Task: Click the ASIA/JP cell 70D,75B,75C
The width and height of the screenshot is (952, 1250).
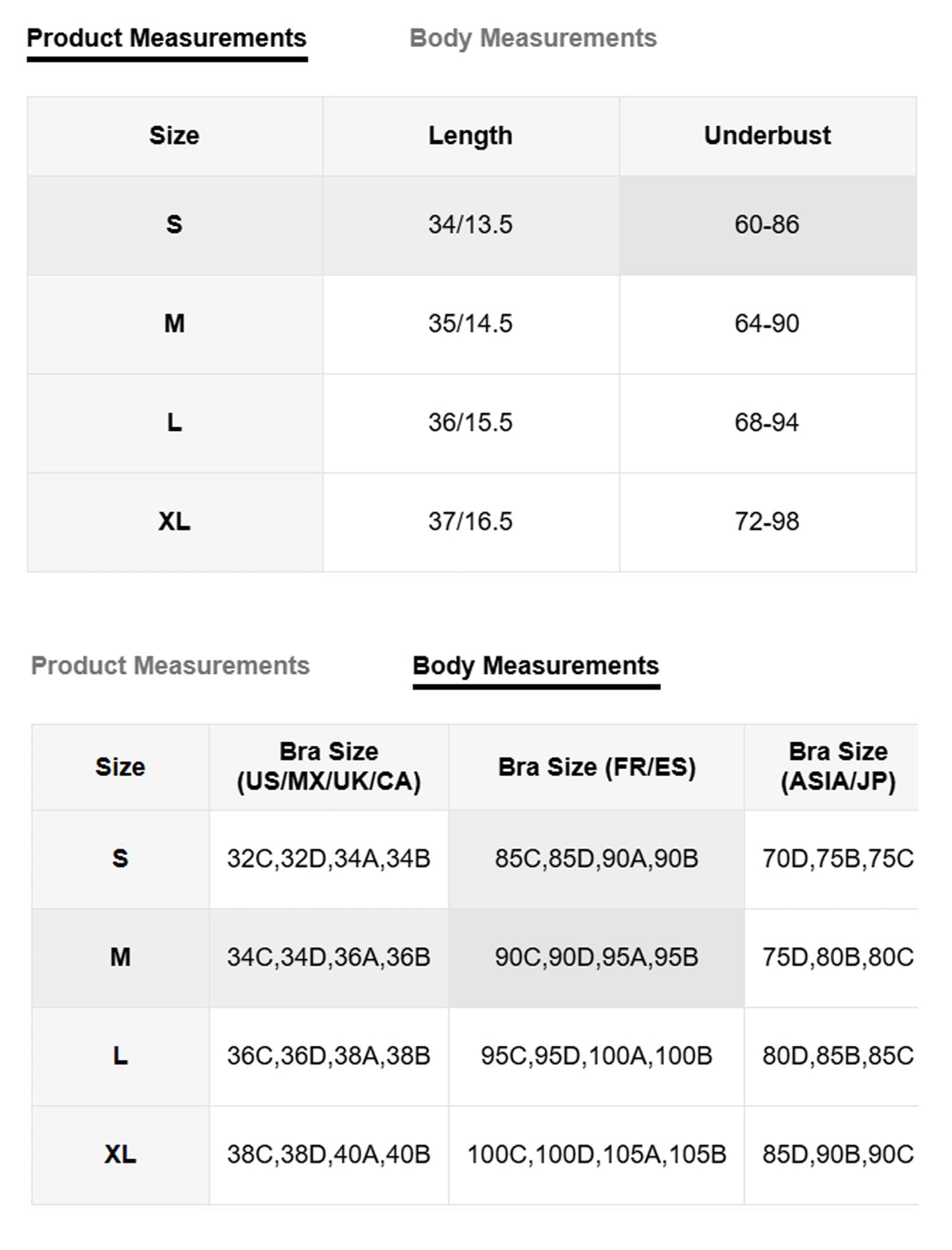Action: pyautogui.click(x=838, y=859)
